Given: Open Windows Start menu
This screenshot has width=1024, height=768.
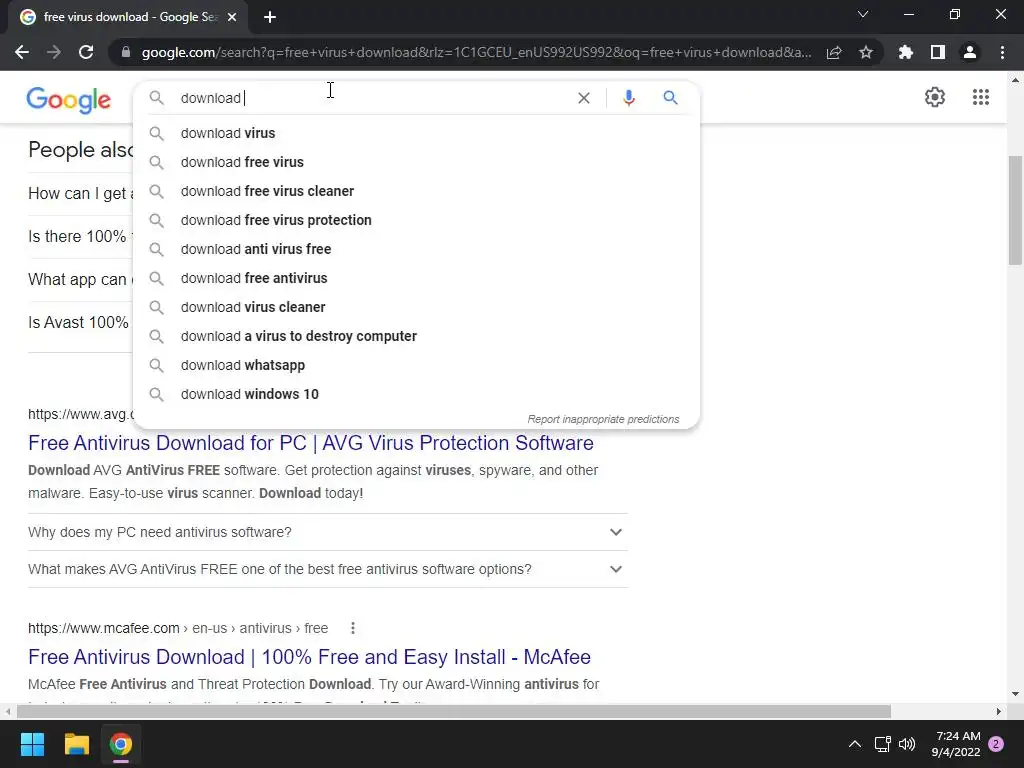Looking at the screenshot, I should [32, 744].
